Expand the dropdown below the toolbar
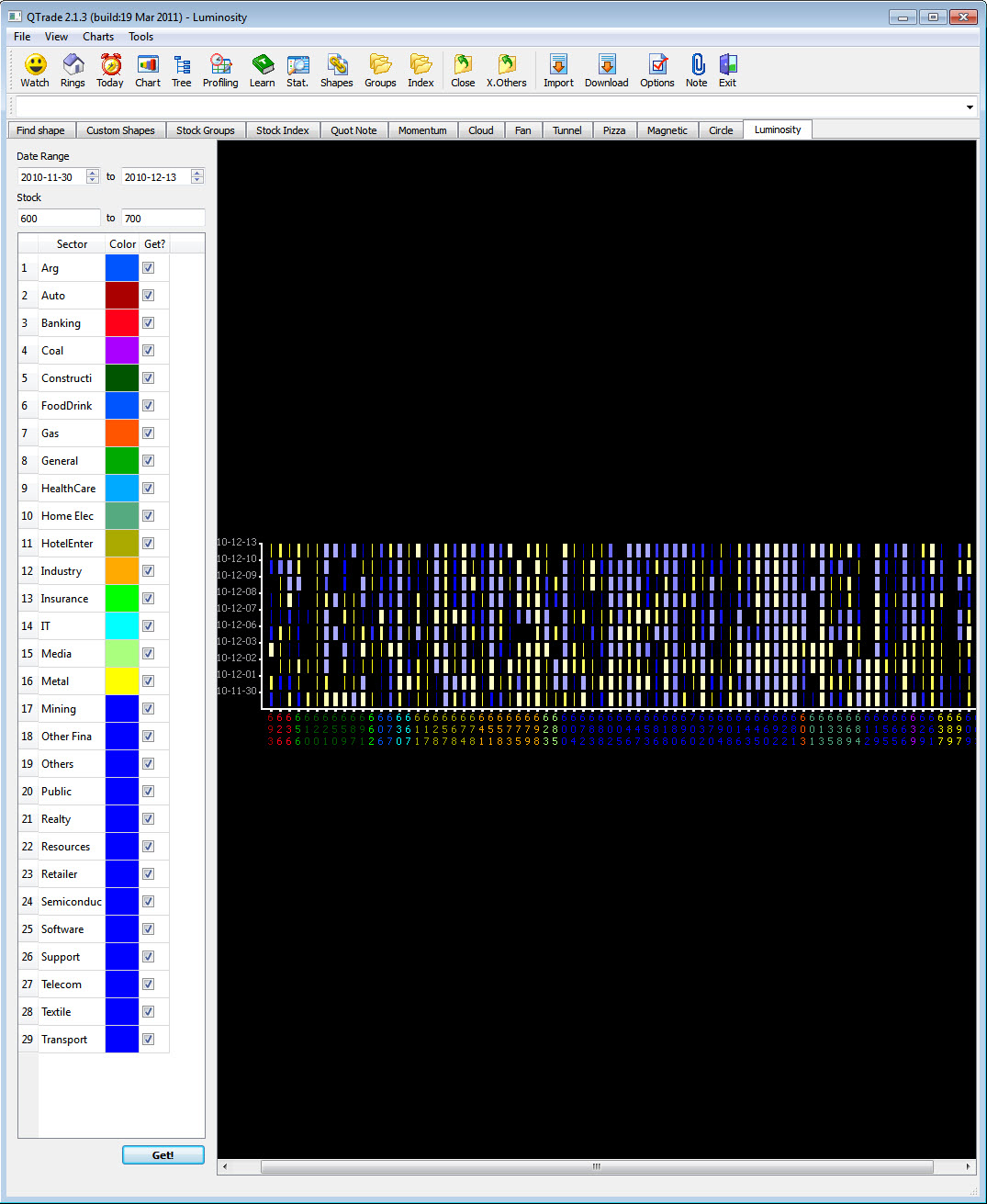The width and height of the screenshot is (987, 1204). pos(969,107)
